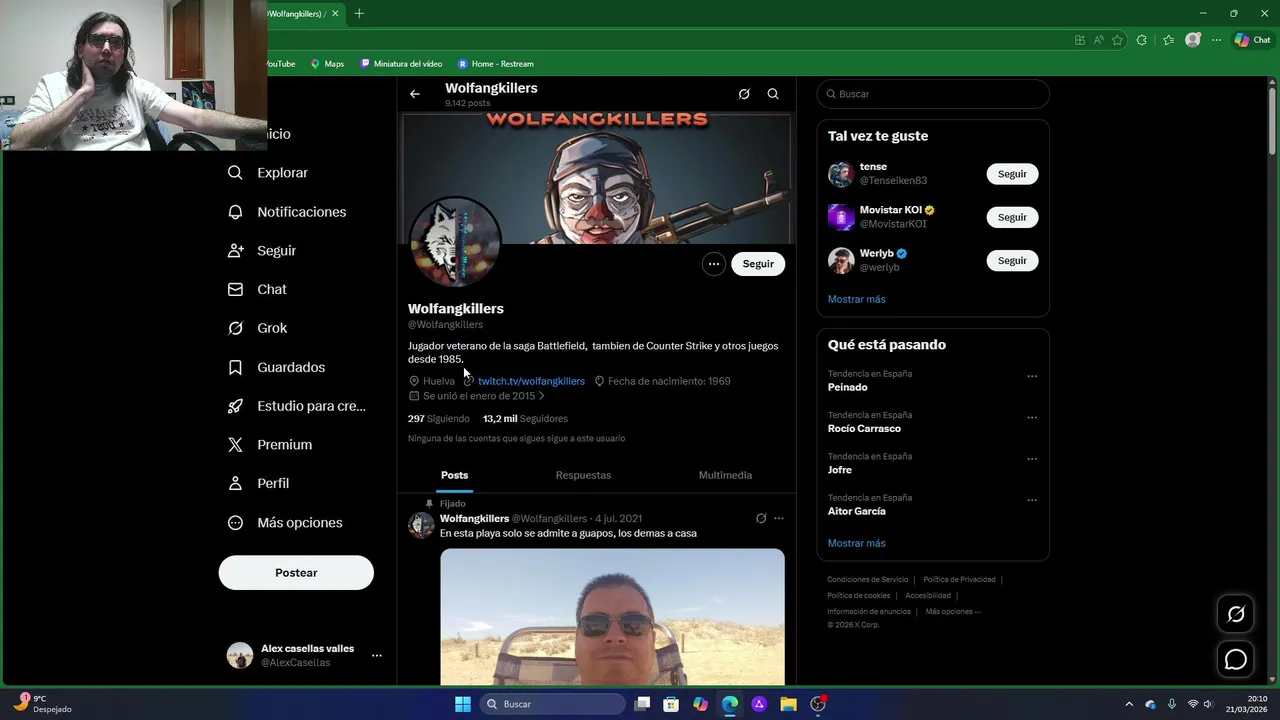The image size is (1280, 720).
Task: Open account menu for Alex casellas valles
Action: click(x=377, y=656)
